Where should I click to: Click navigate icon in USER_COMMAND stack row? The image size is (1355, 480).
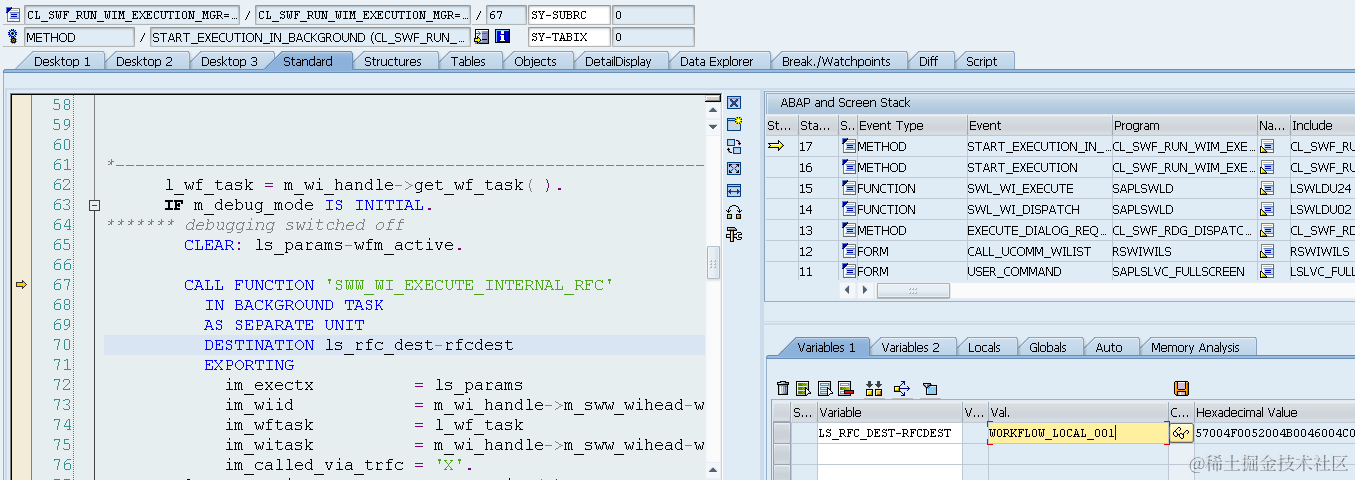click(1267, 272)
